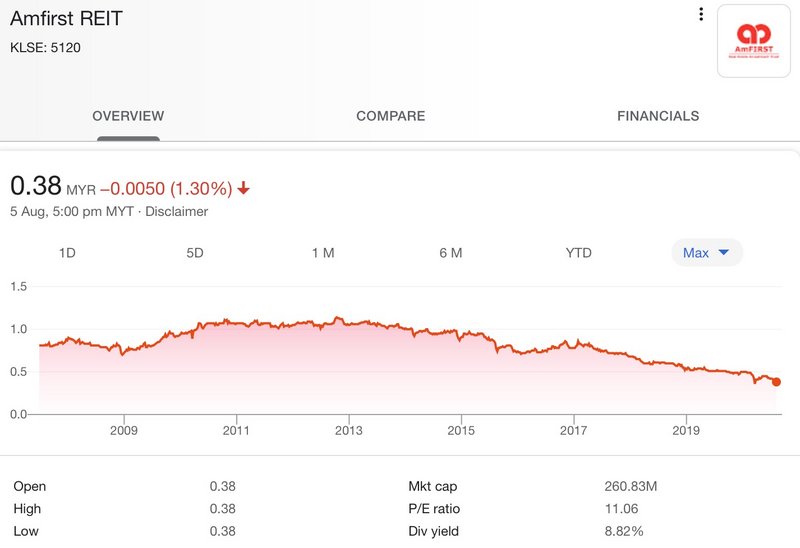800x548 pixels.
Task: Open the three-dot more options menu
Action: pos(701,15)
